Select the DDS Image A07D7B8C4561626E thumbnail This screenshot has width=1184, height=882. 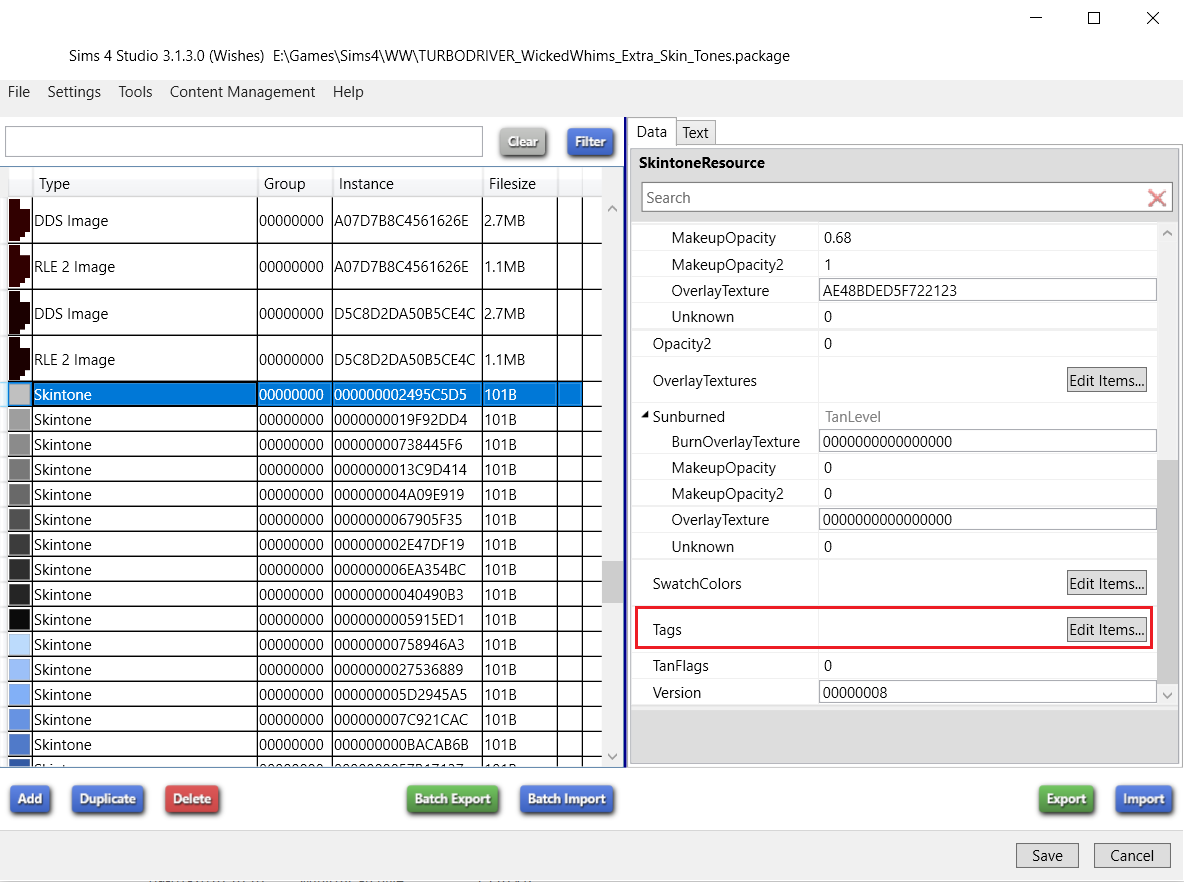tap(20, 220)
